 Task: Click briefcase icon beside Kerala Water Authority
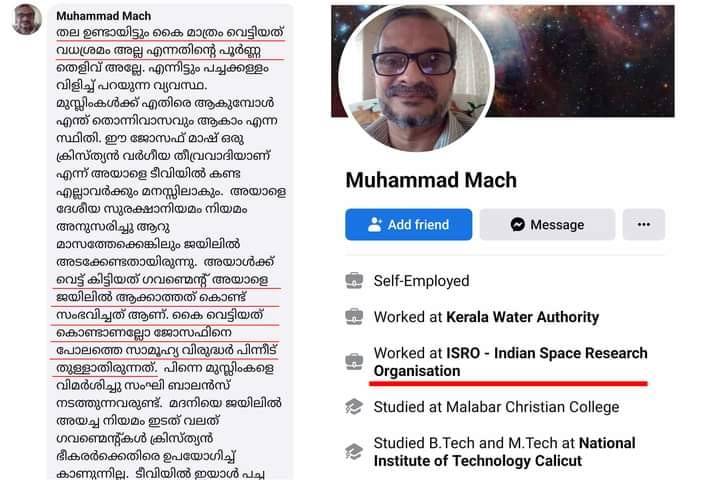354,317
